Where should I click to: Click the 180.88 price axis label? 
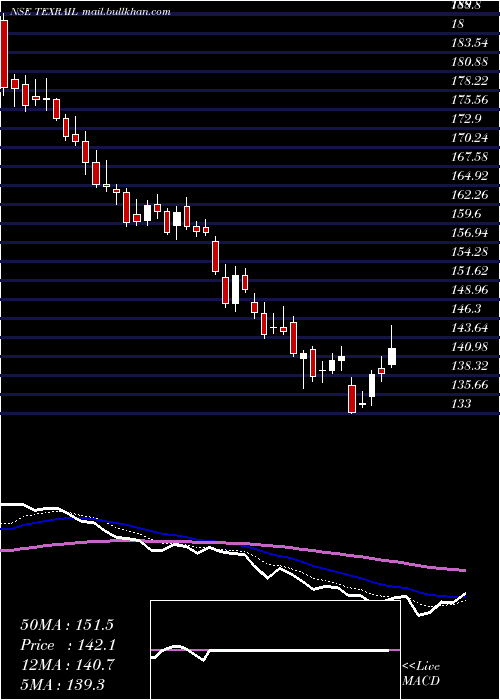[x=469, y=62]
